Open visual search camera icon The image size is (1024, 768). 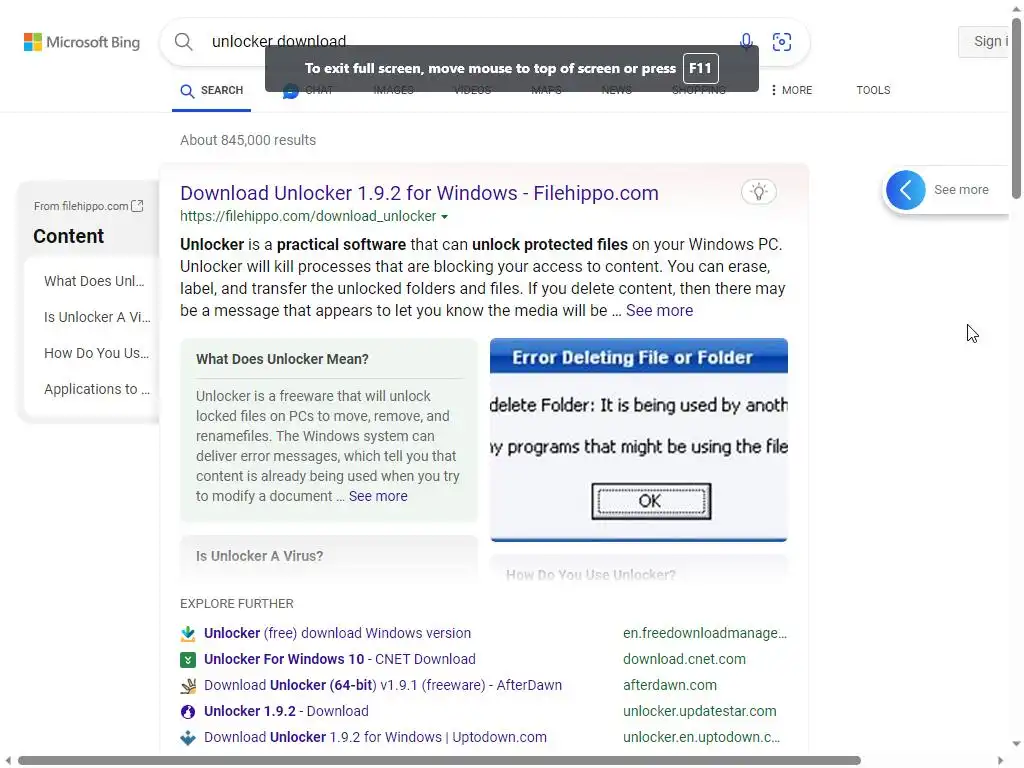782,42
